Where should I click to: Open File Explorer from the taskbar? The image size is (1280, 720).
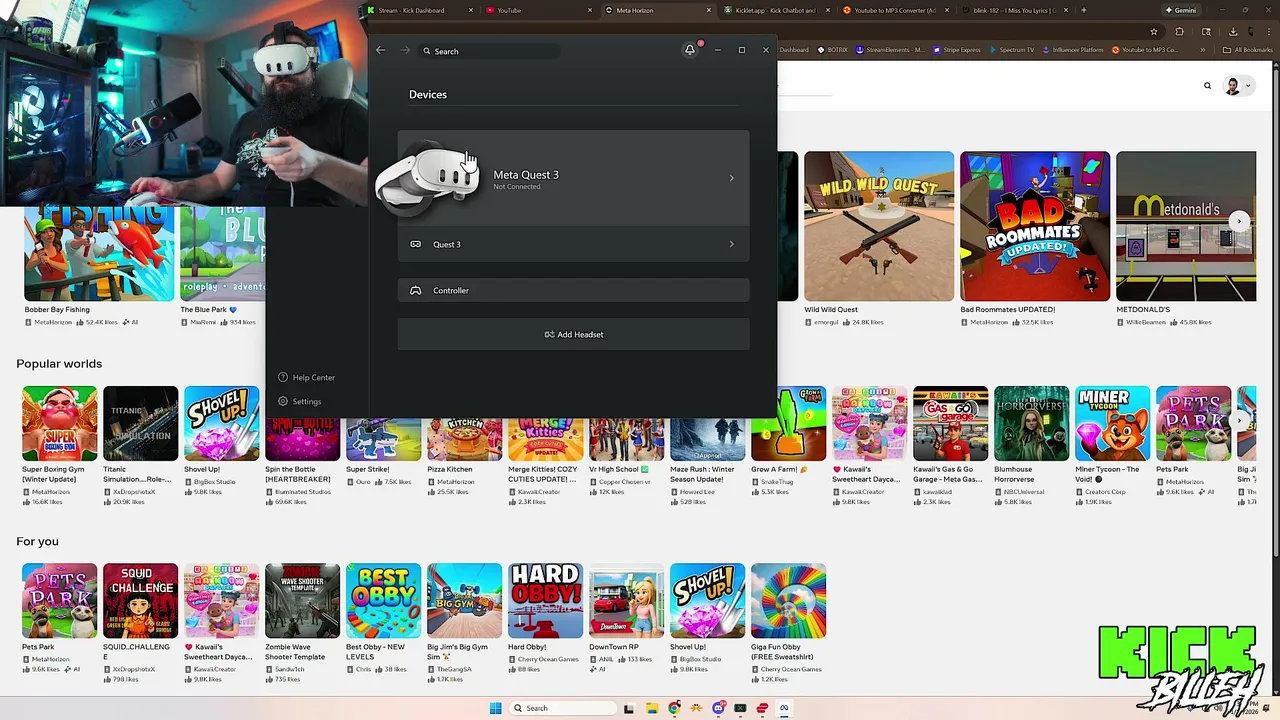[652, 708]
